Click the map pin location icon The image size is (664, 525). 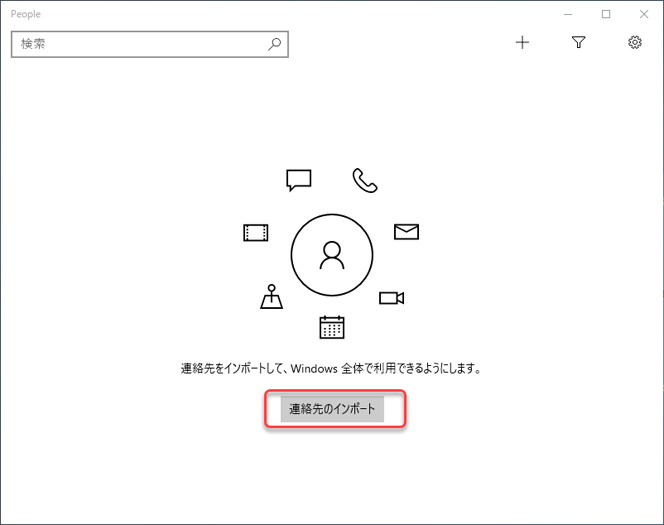pyautogui.click(x=271, y=296)
